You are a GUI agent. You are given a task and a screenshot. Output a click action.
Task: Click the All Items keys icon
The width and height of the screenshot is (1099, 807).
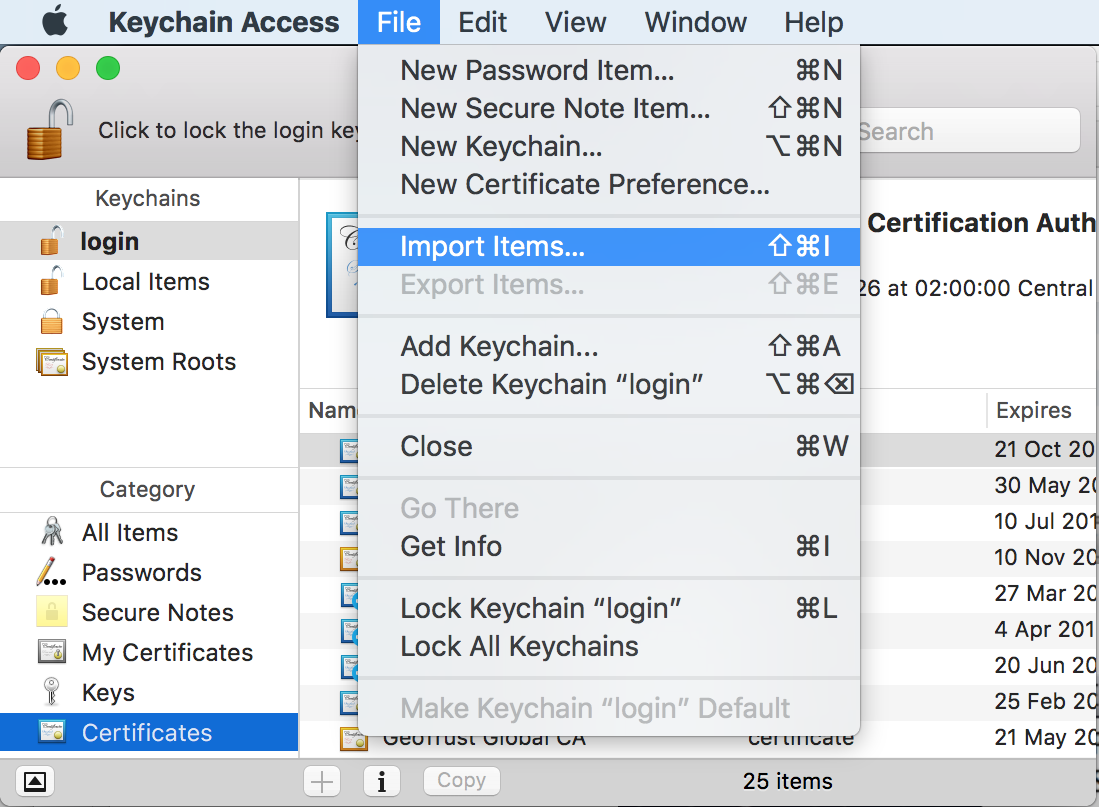click(52, 531)
